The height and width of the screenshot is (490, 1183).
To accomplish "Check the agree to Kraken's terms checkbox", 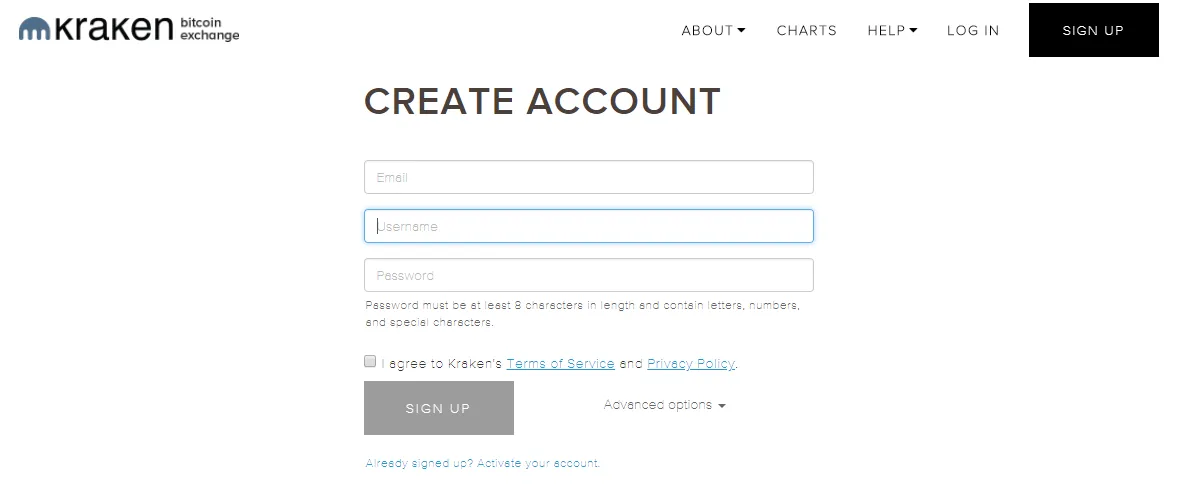I will point(370,362).
